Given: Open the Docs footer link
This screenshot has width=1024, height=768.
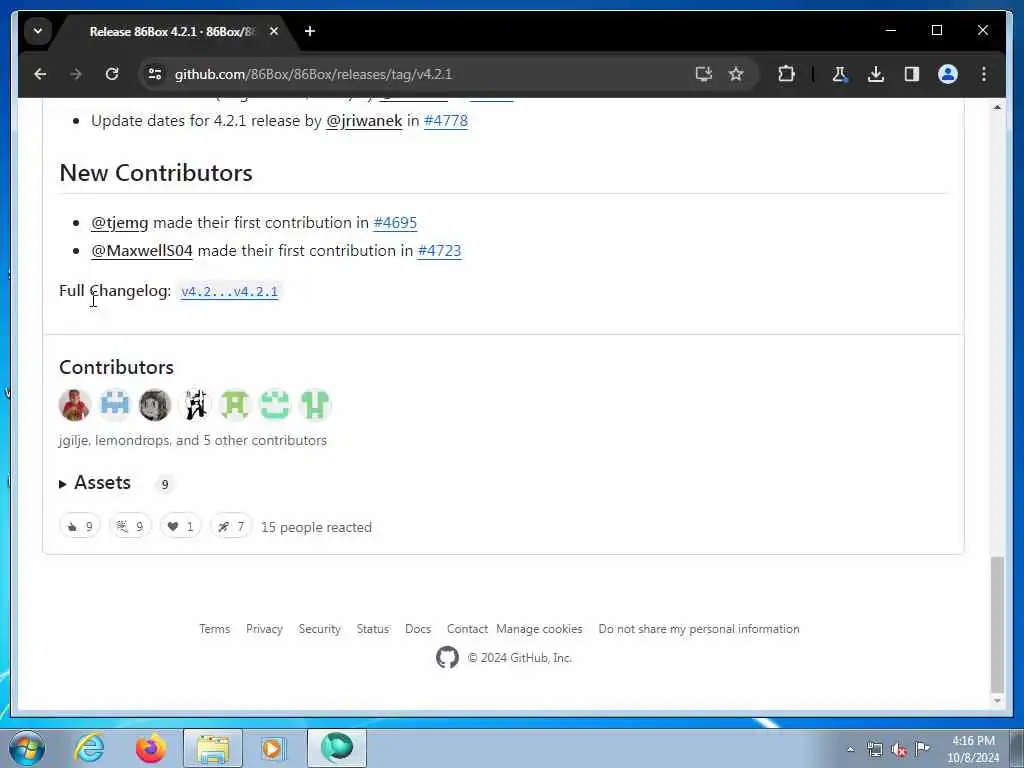Looking at the screenshot, I should [x=417, y=629].
